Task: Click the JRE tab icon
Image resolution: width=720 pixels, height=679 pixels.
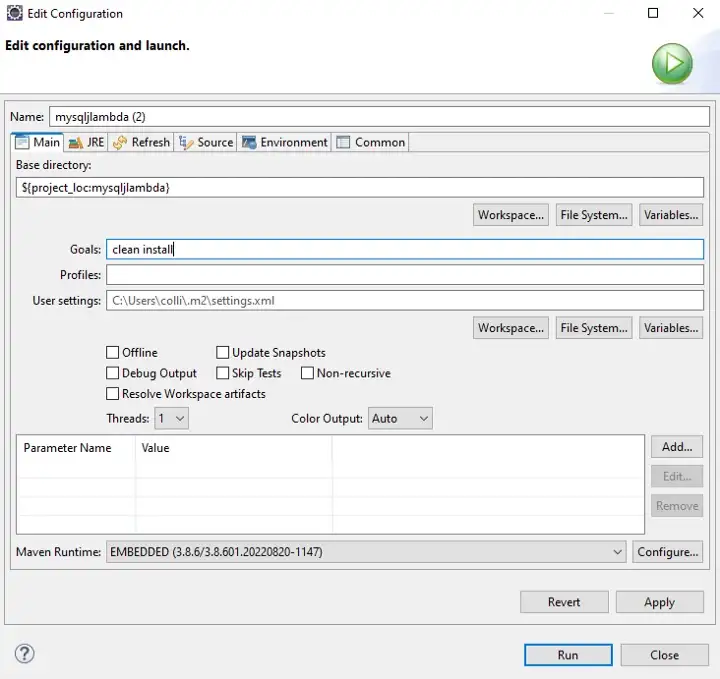Action: [75, 143]
